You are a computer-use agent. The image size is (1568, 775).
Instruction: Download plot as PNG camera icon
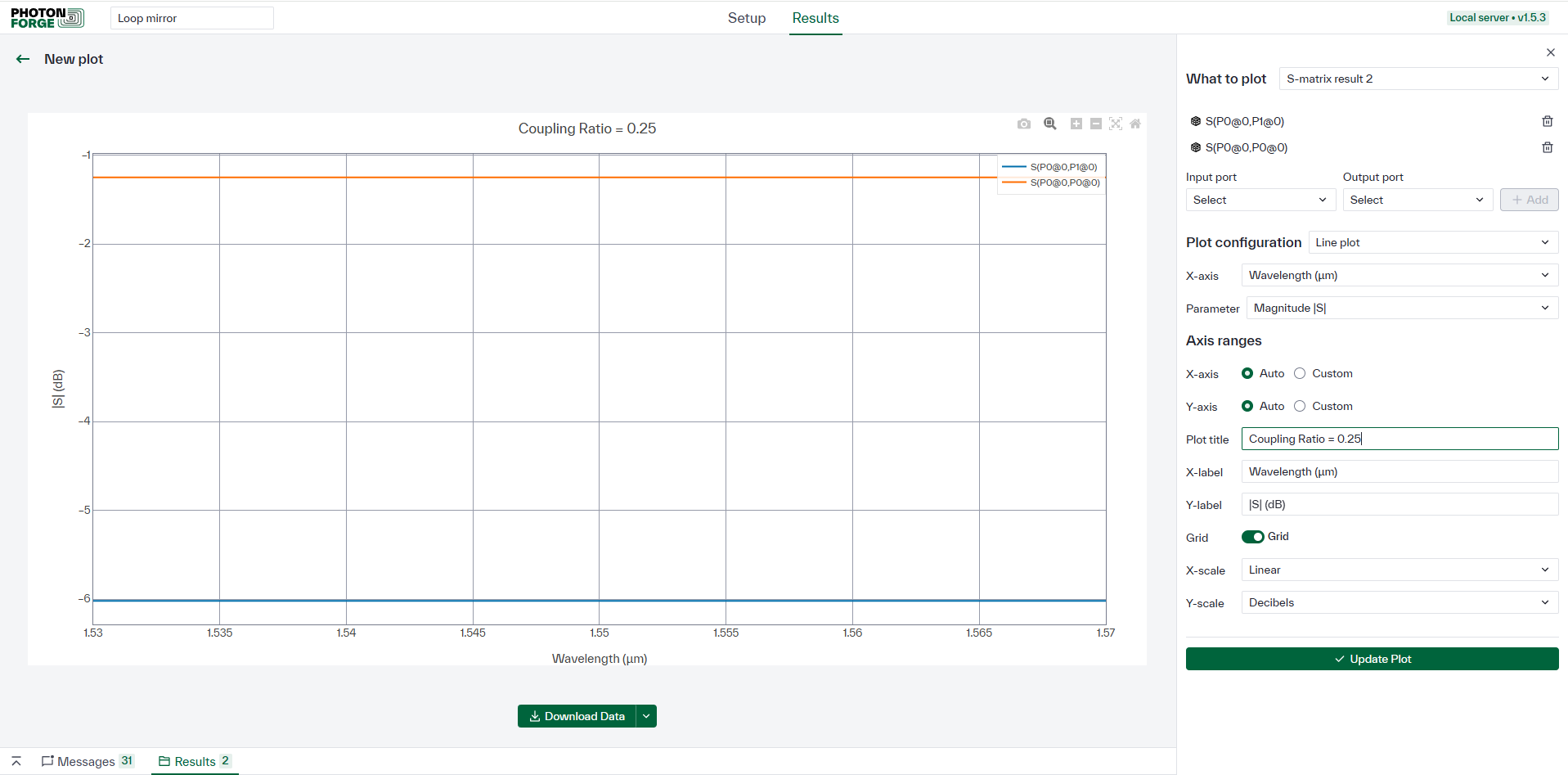point(1024,124)
